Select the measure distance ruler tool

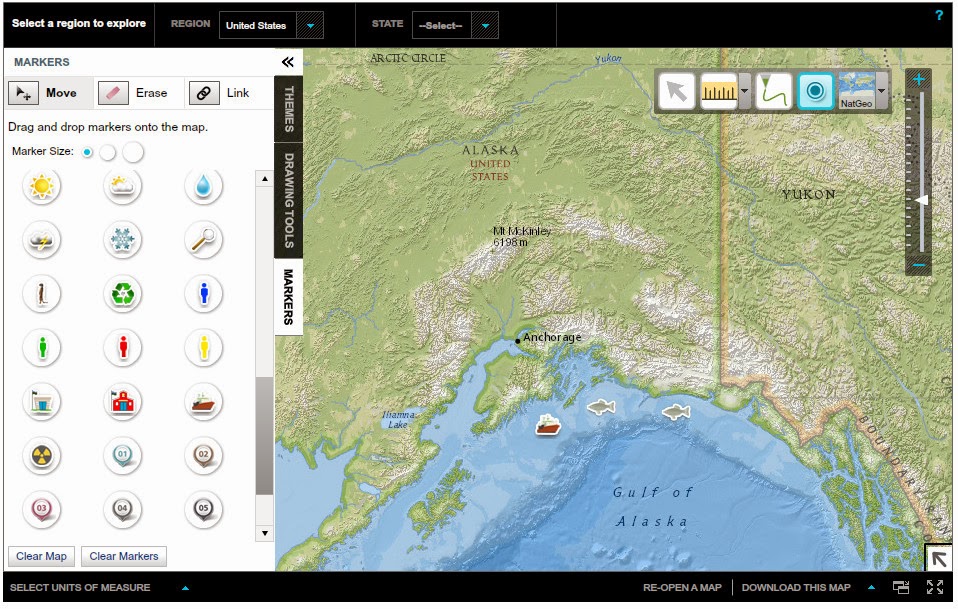[x=720, y=90]
